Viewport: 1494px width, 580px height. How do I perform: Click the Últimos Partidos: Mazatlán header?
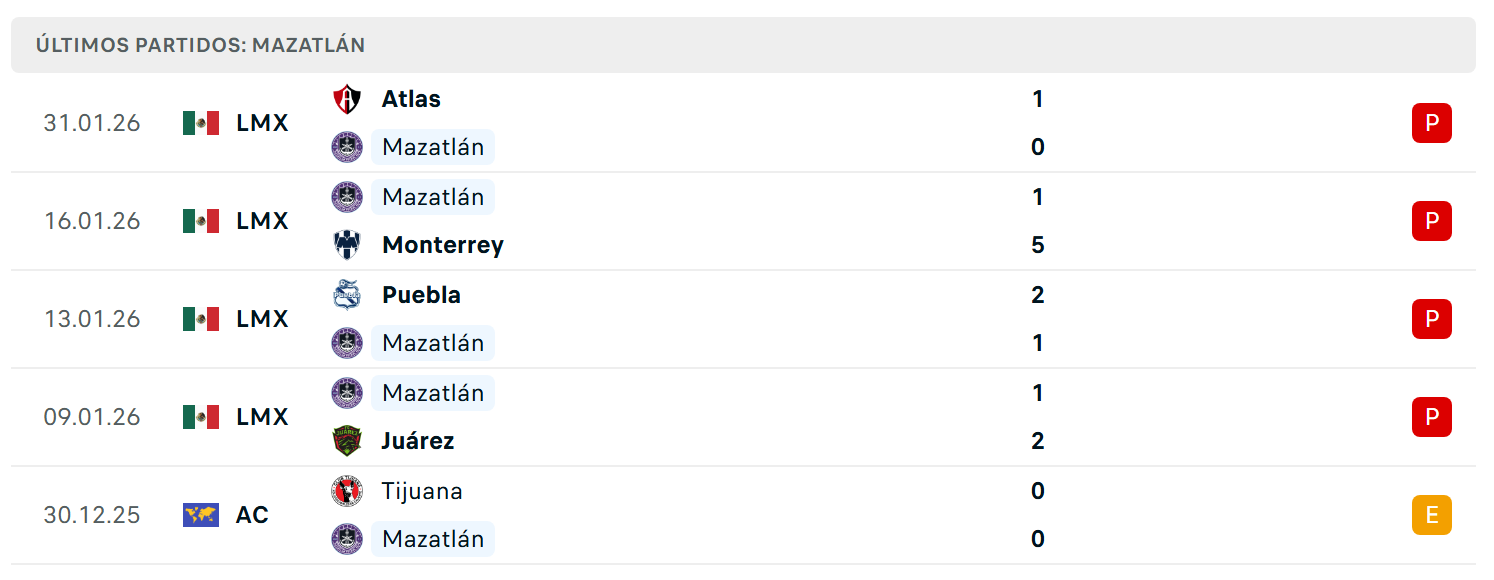[200, 45]
